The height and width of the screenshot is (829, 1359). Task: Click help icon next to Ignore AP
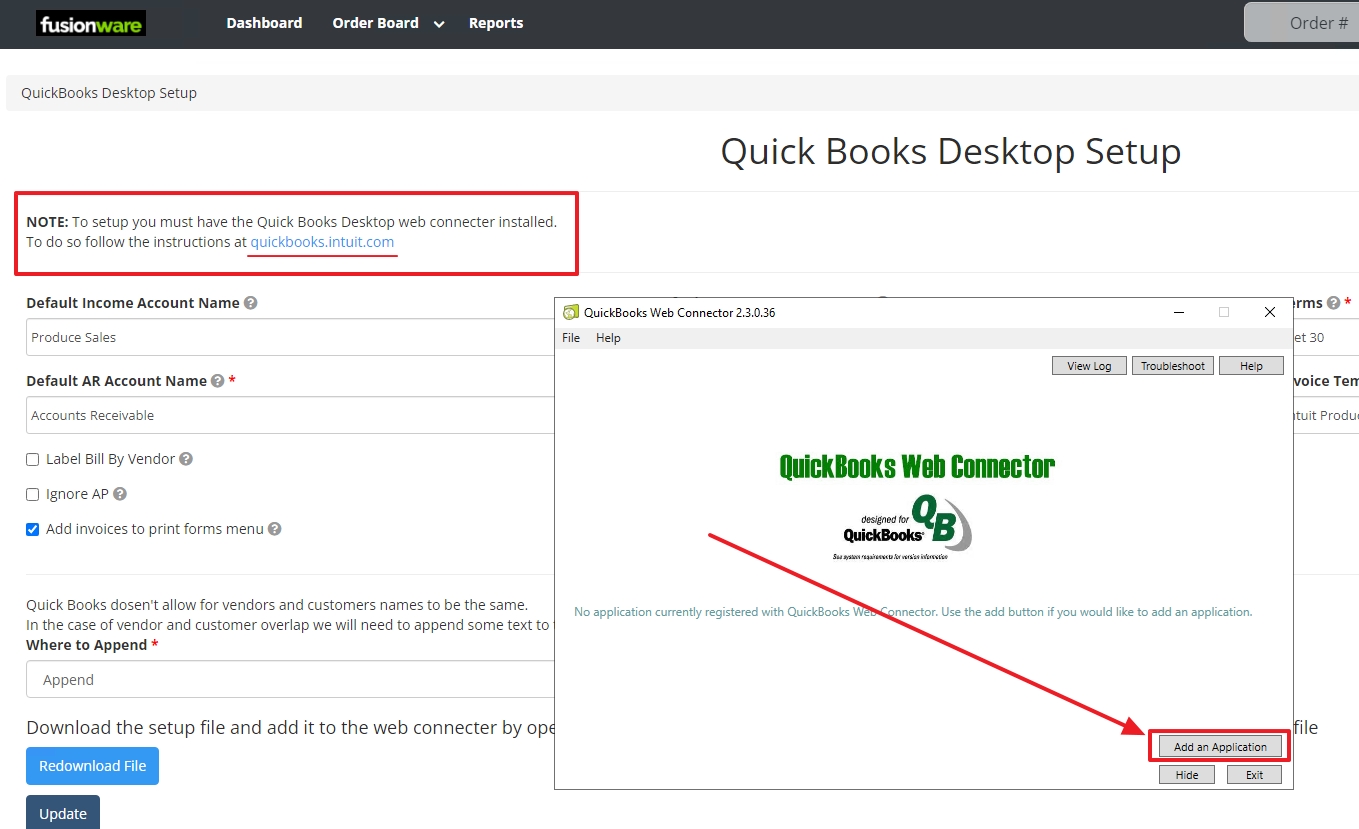click(120, 494)
